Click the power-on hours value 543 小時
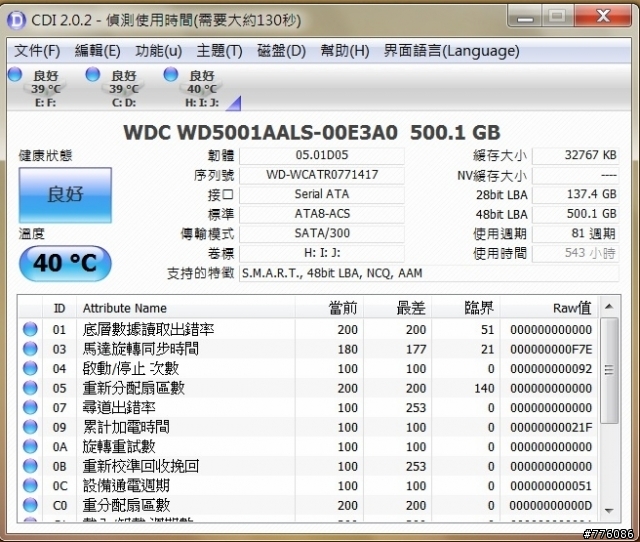640x542 pixels. point(576,253)
